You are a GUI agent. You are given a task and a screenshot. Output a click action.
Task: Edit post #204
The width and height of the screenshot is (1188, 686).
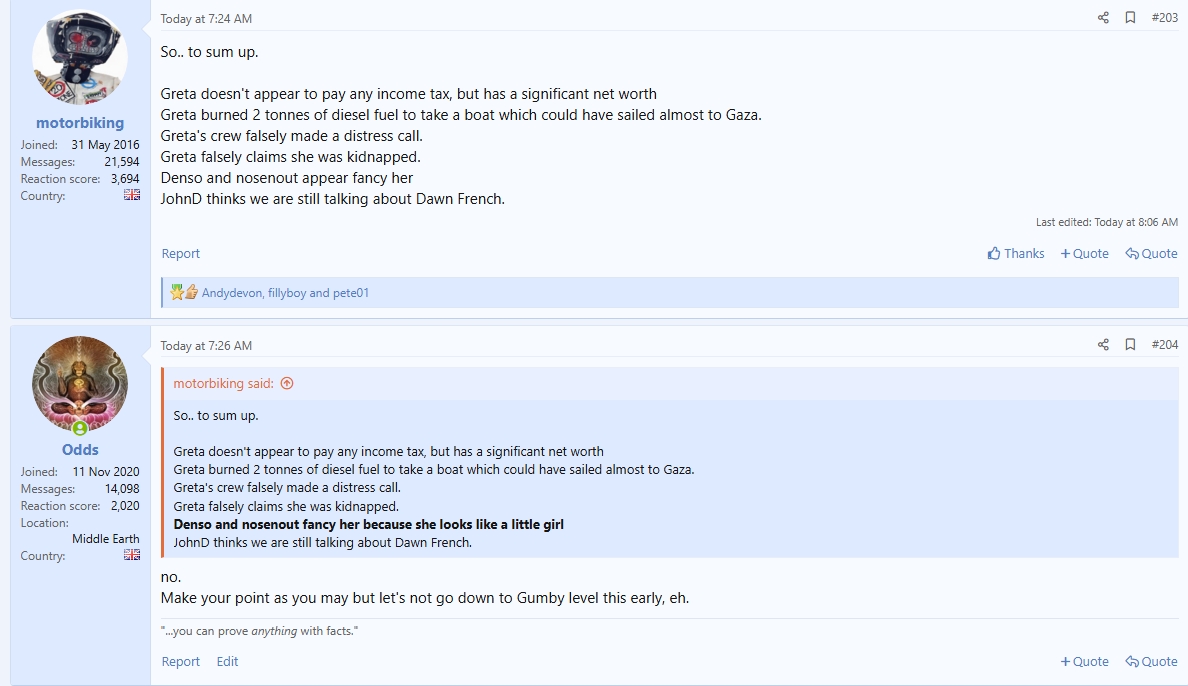coord(228,662)
